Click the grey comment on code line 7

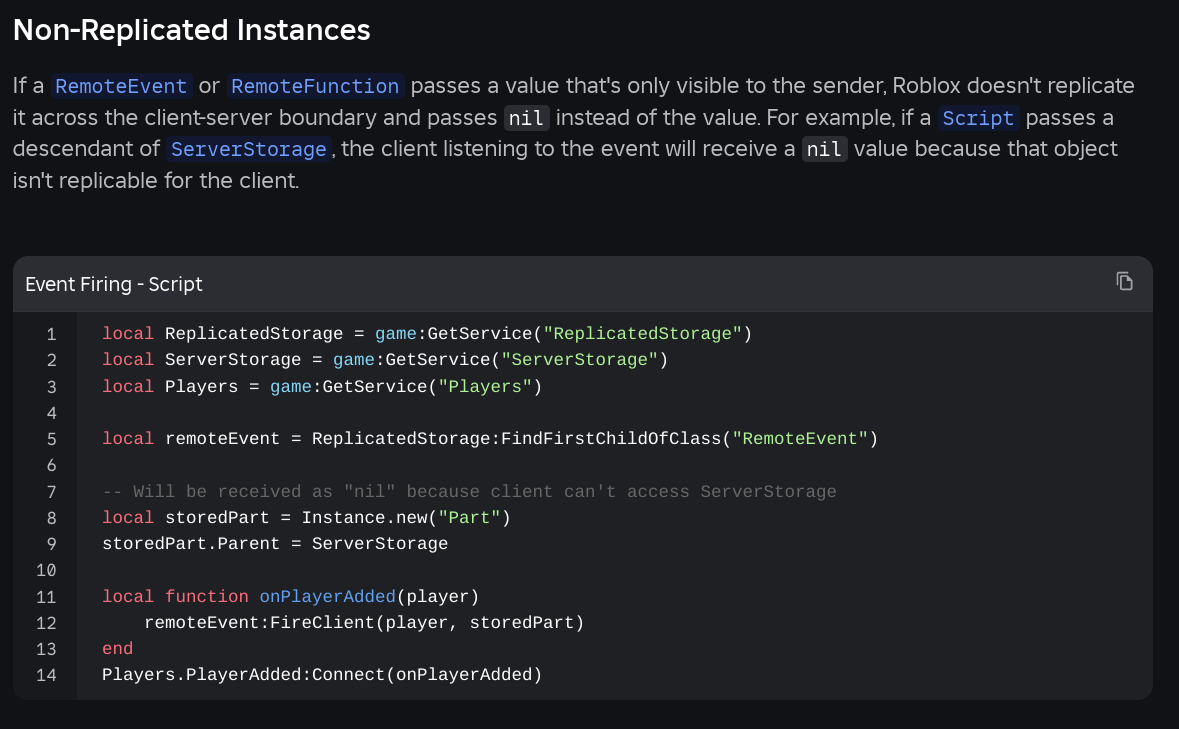tap(469, 492)
